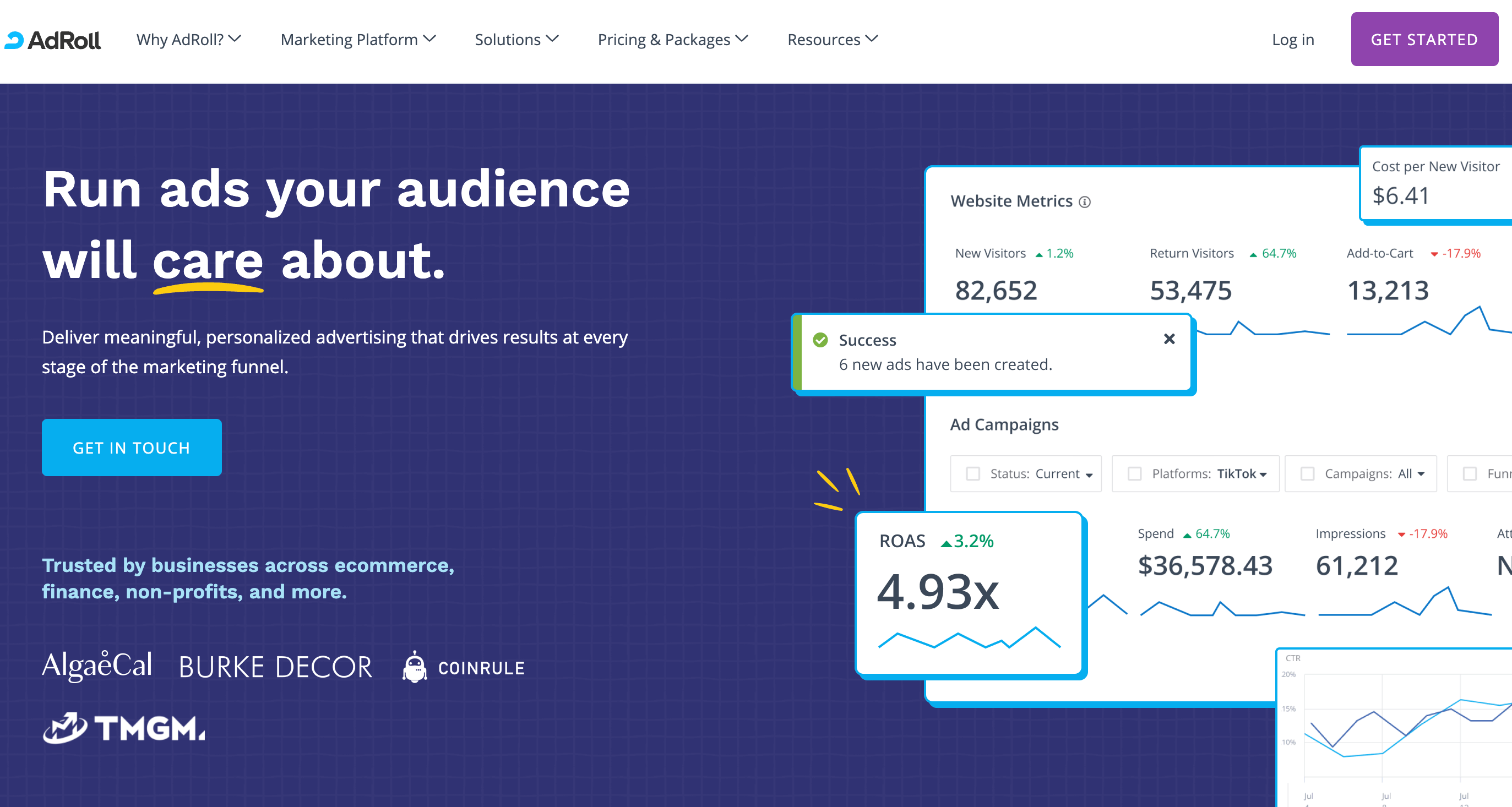Click the Website Metrics info icon
1512x807 pixels.
pos(1085,202)
